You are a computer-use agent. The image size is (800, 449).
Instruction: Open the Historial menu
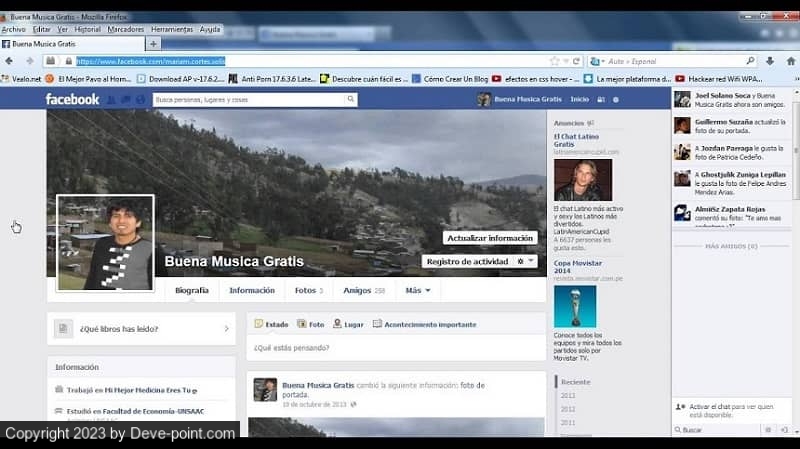(88, 30)
